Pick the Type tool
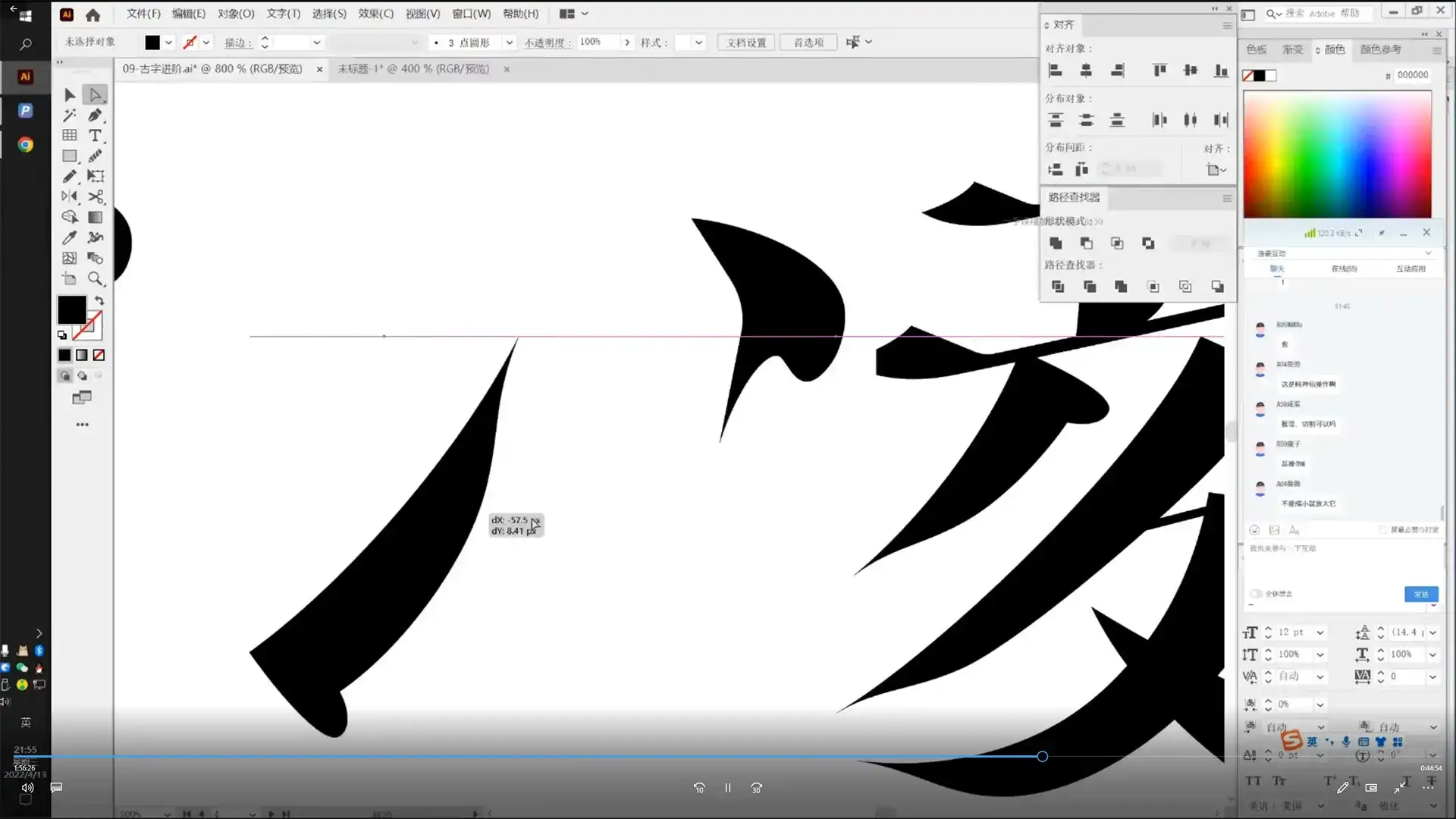 click(x=96, y=136)
